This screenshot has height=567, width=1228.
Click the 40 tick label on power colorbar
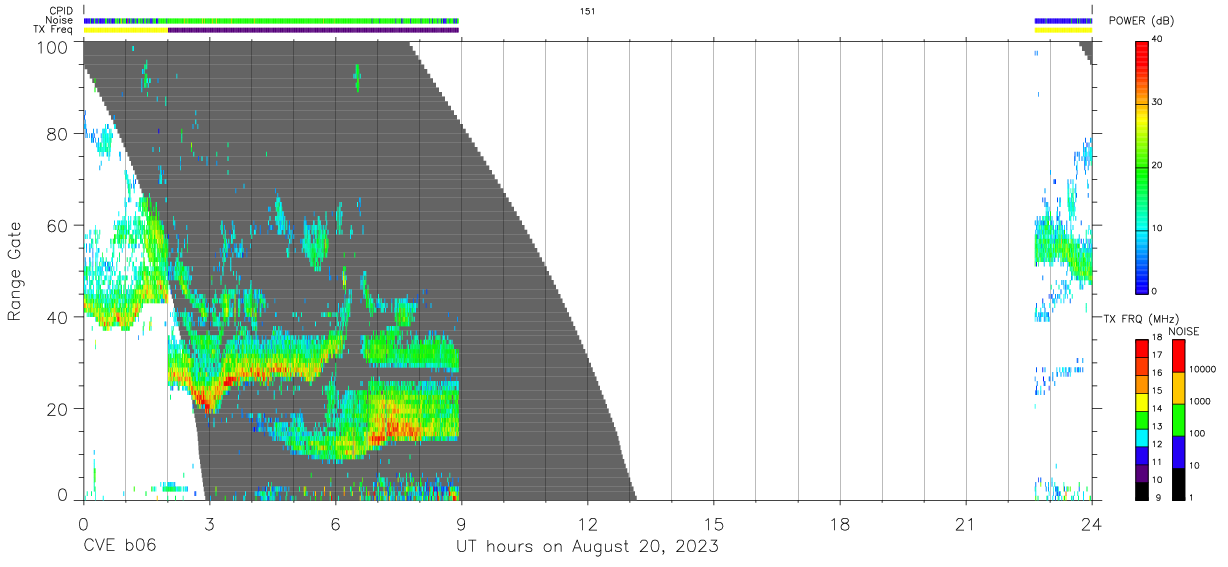pos(1157,39)
